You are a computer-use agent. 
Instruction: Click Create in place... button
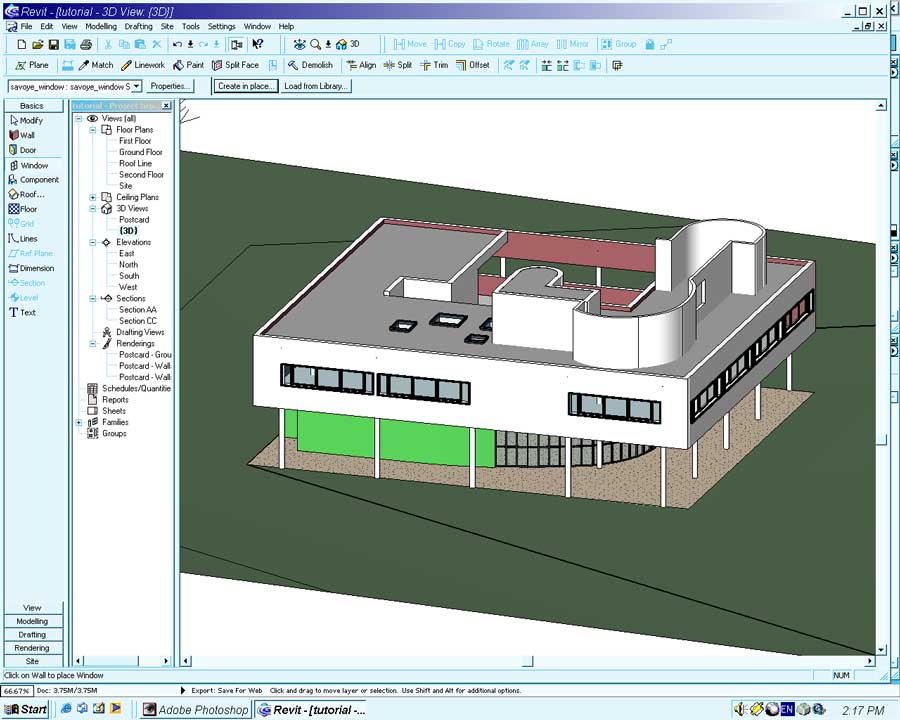246,86
